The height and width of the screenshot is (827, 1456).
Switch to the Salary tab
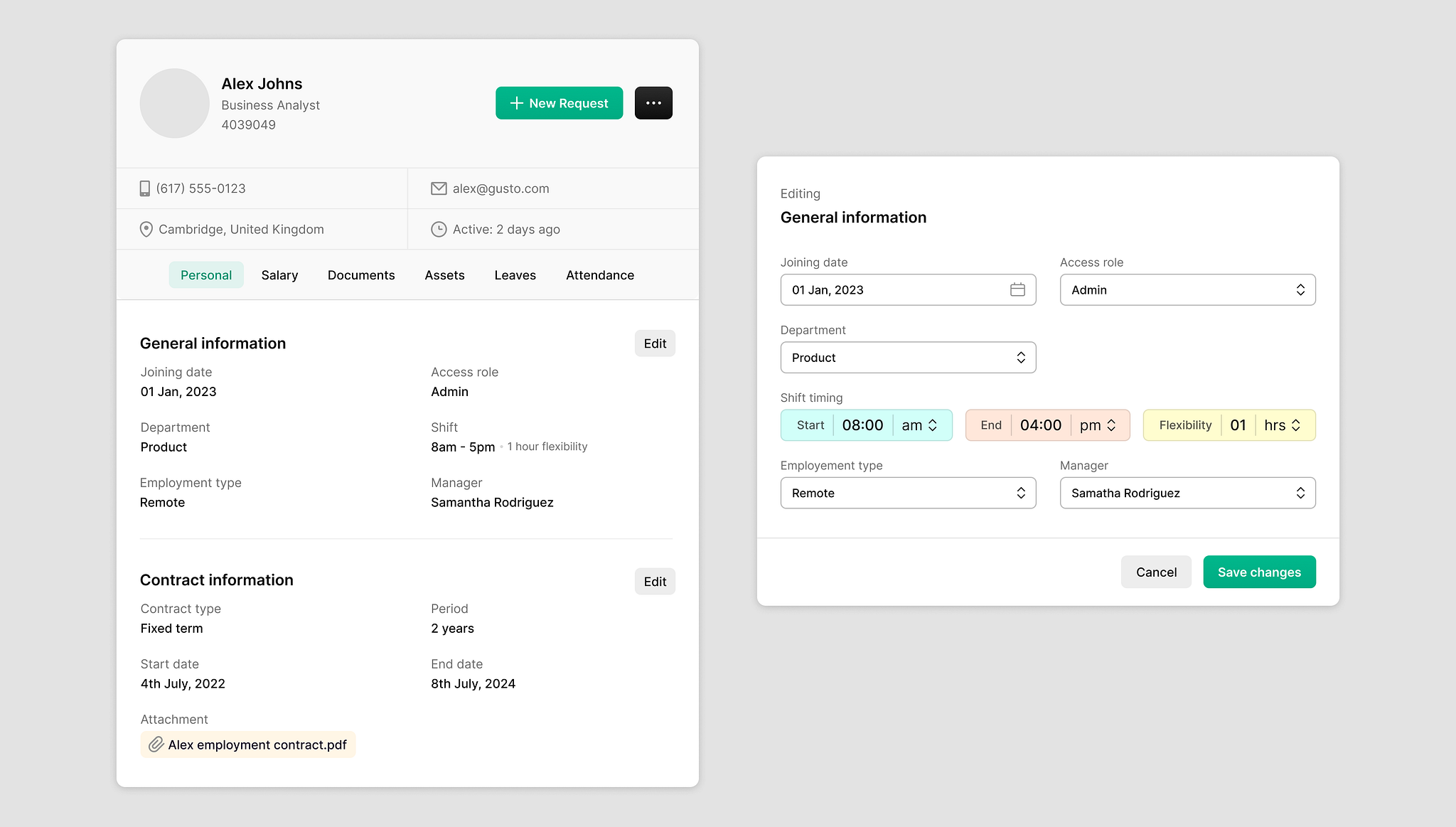coord(279,274)
